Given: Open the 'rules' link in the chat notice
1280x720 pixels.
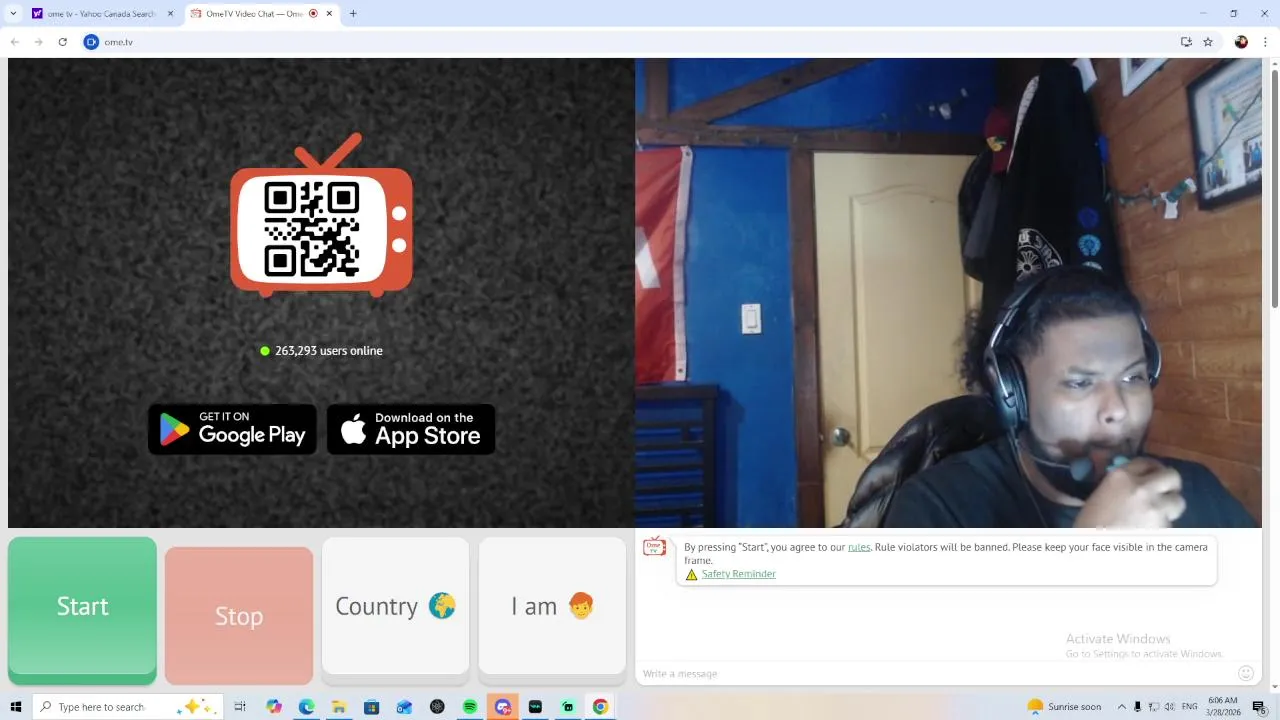Looking at the screenshot, I should click(x=859, y=547).
